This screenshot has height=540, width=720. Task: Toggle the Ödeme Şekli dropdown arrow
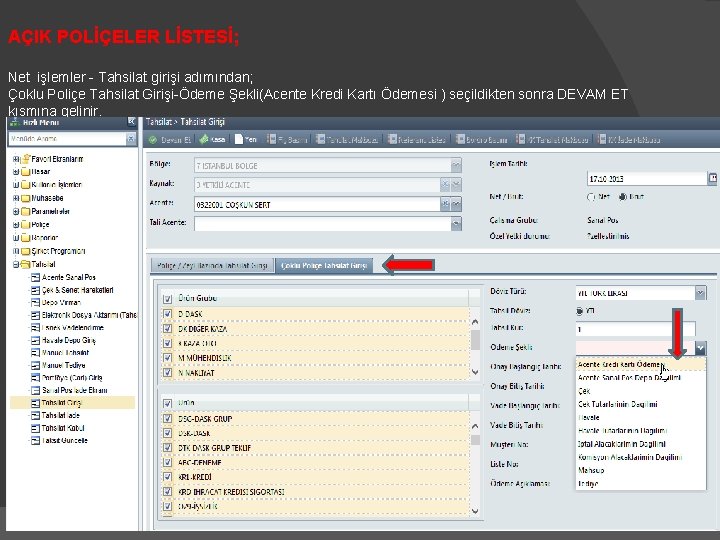coord(700,348)
